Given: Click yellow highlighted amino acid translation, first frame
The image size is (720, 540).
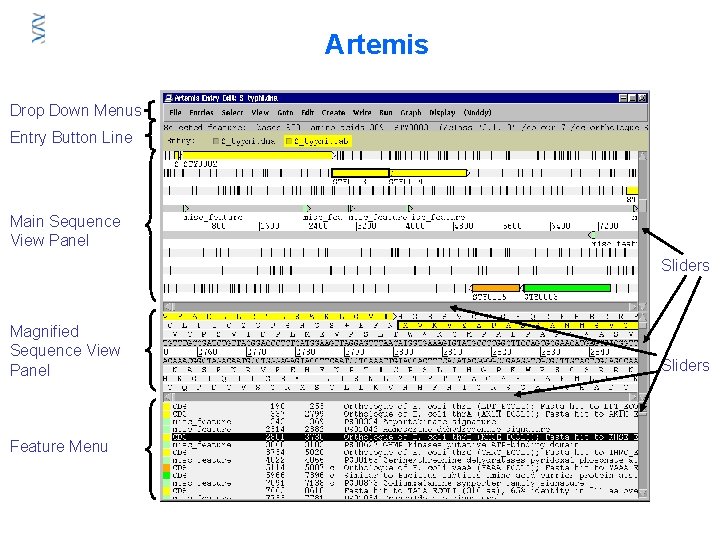Looking at the screenshot, I should (x=279, y=316).
